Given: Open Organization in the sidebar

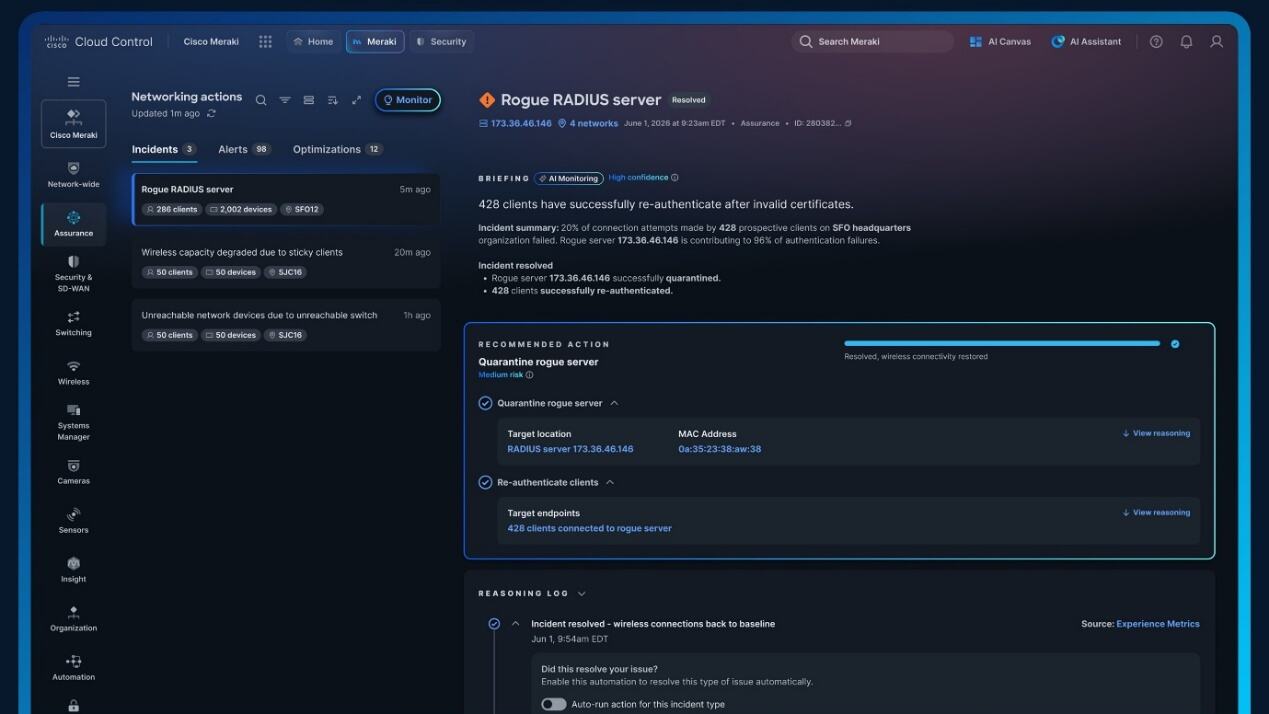Looking at the screenshot, I should (74, 619).
